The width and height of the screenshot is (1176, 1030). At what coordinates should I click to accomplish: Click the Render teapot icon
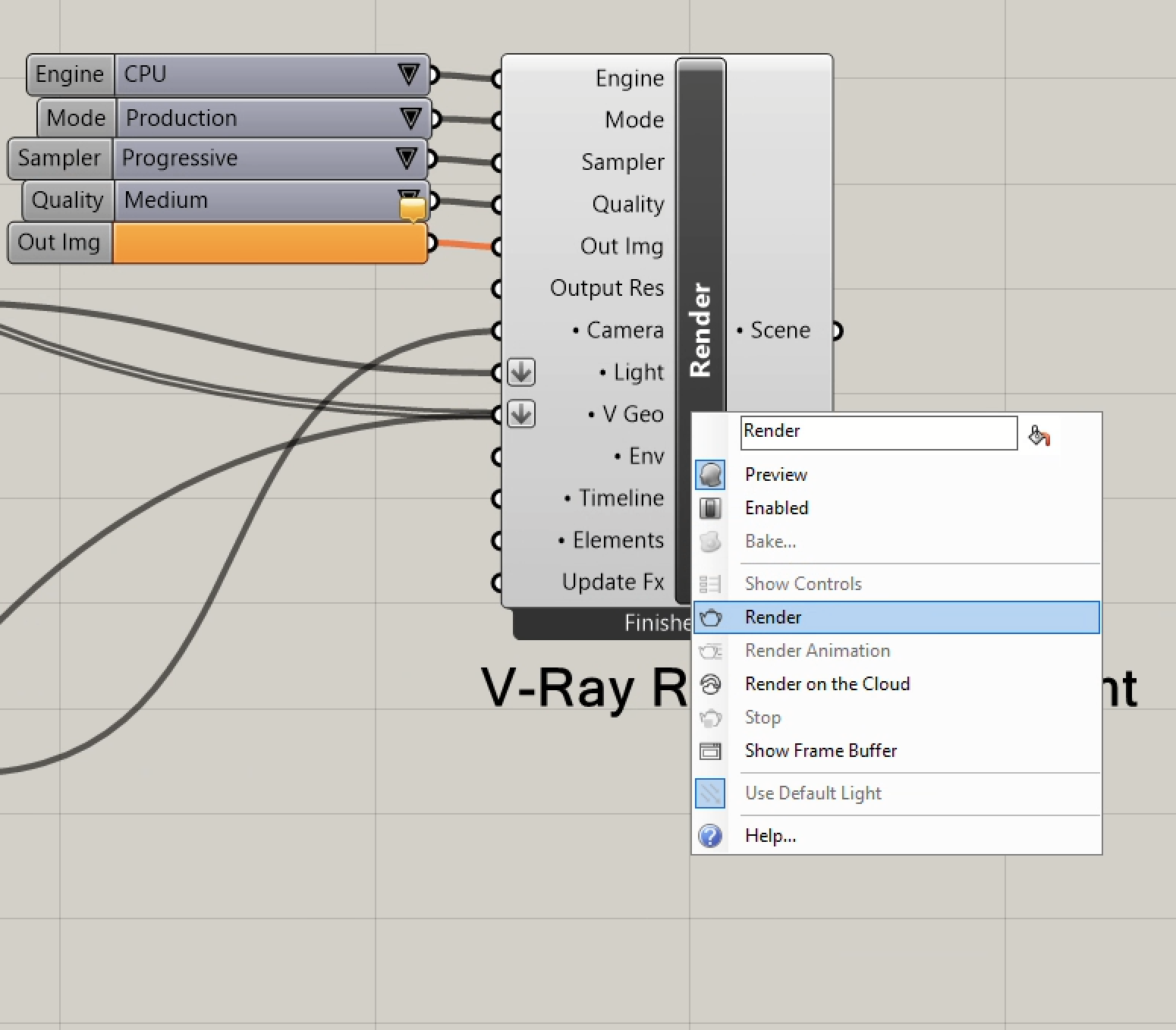tap(710, 617)
